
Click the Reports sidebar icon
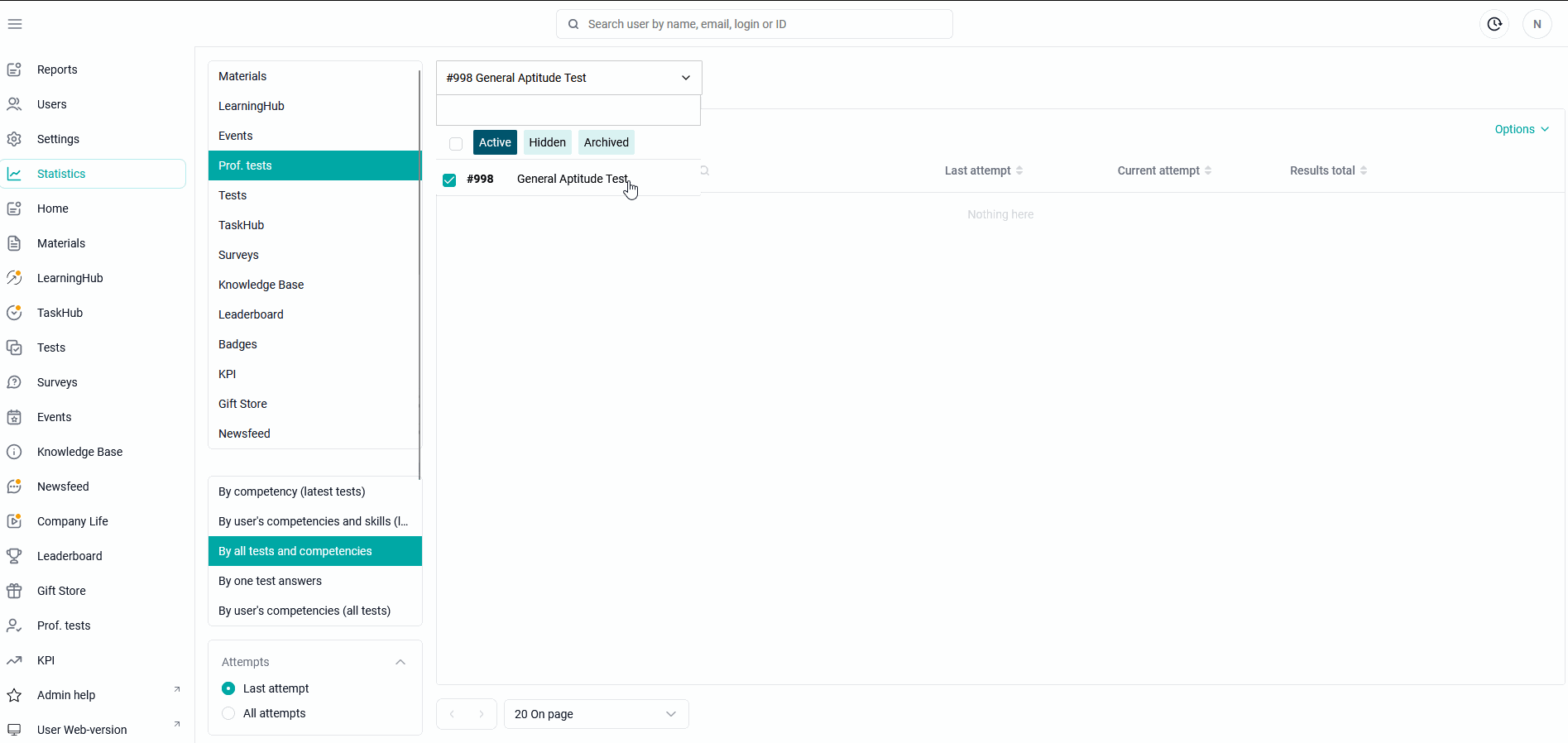pyautogui.click(x=14, y=70)
